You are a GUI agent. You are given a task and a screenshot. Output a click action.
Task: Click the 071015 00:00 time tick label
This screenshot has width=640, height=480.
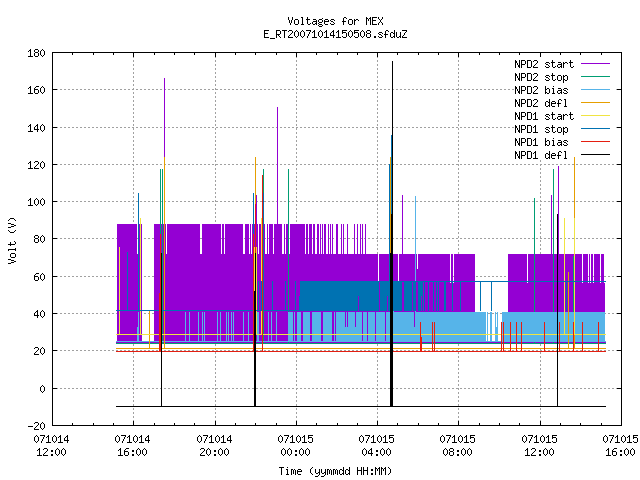(x=296, y=446)
